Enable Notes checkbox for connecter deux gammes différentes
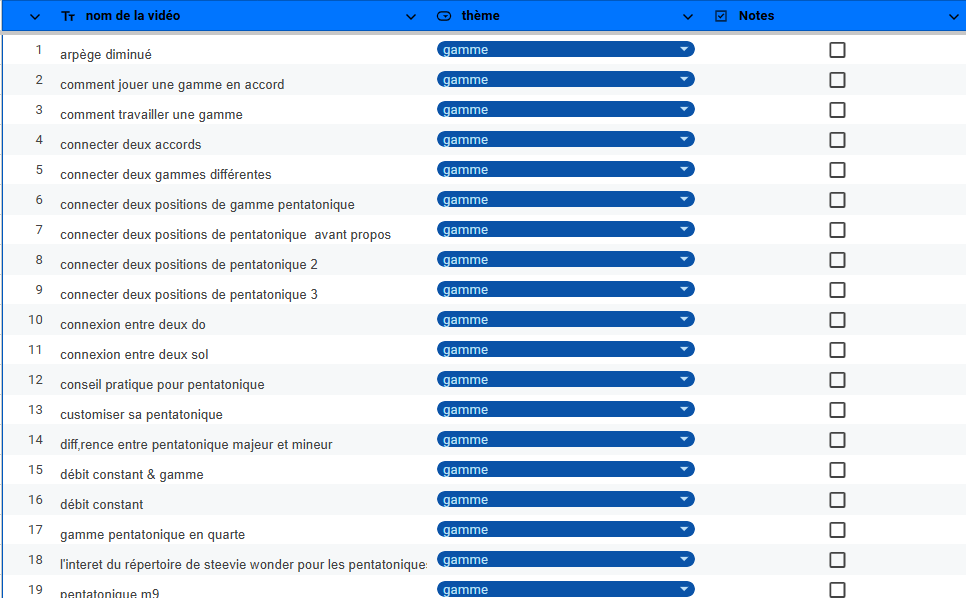 [837, 170]
